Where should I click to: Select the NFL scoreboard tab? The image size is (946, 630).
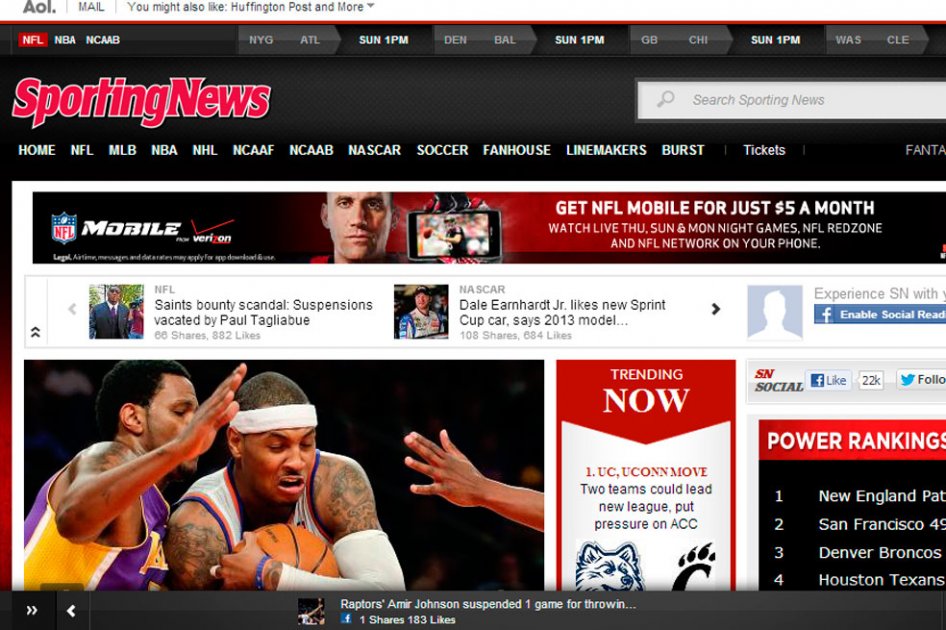(x=33, y=40)
